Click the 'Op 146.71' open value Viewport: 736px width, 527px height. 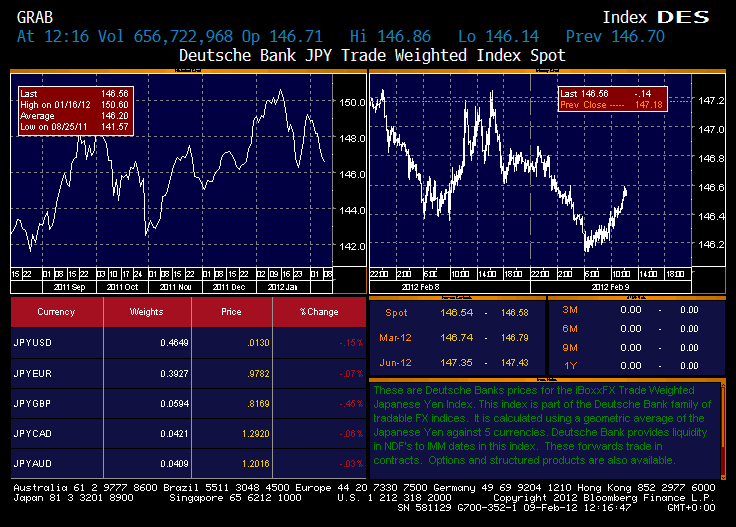tap(282, 37)
